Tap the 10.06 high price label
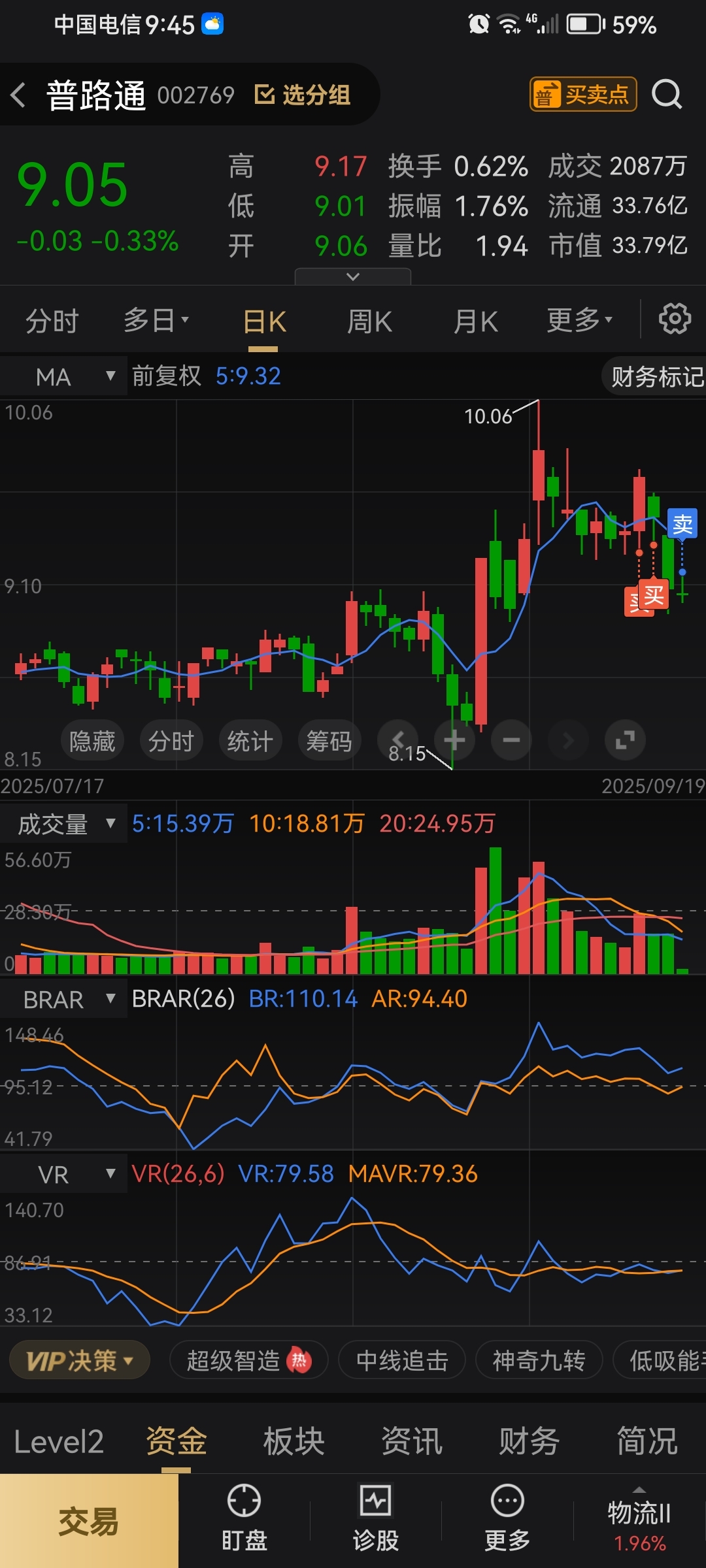This screenshot has height=1568, width=706. [x=488, y=416]
